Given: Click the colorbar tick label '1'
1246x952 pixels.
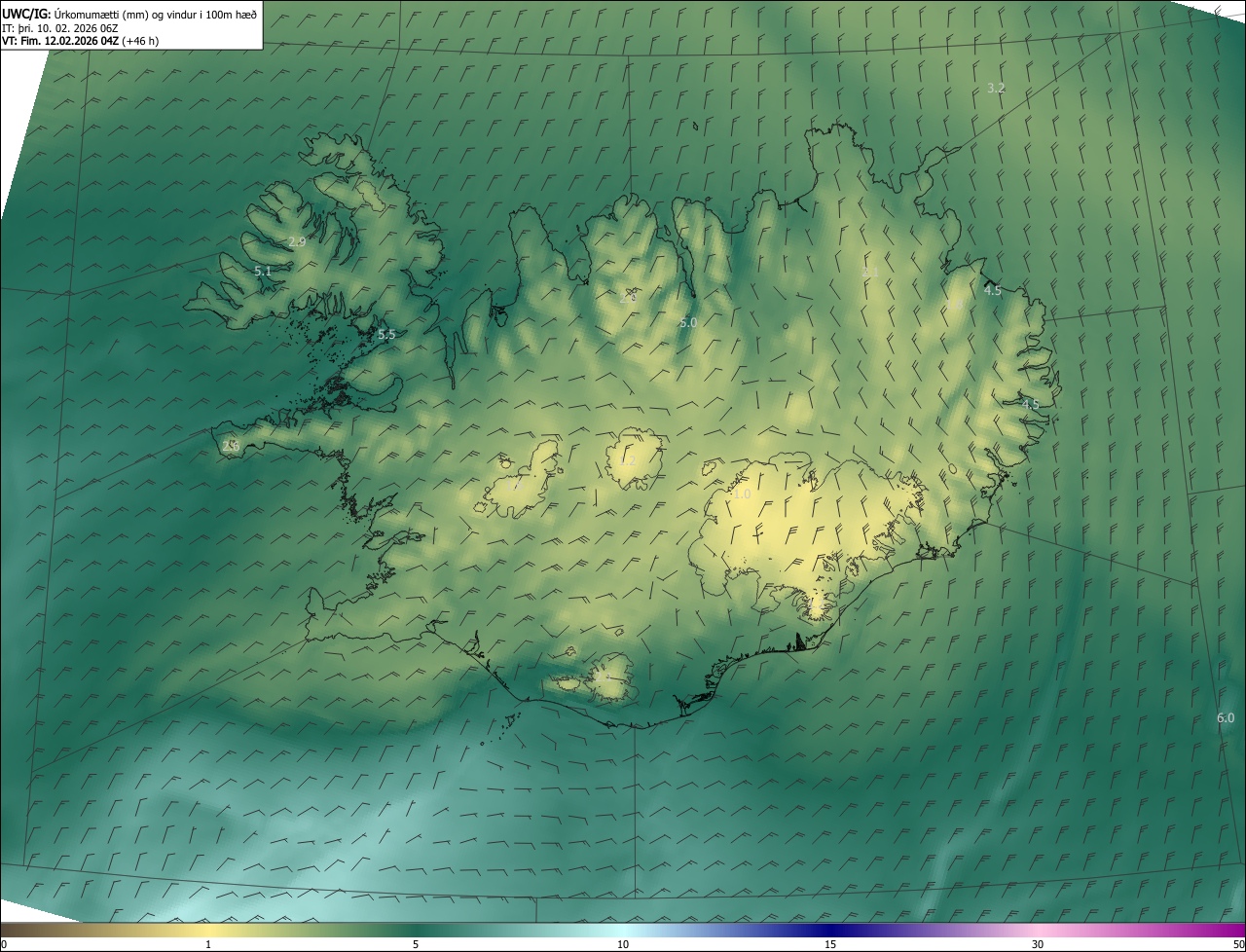Looking at the screenshot, I should tap(208, 944).
